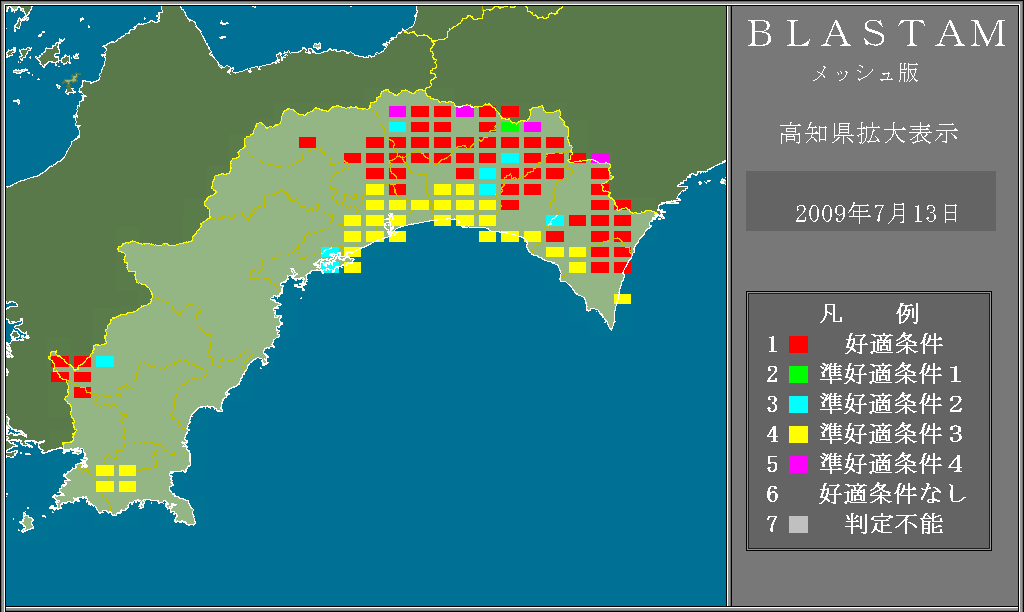1024x612 pixels.
Task: Click the gray legend swatch for 判定不能
Action: (x=798, y=524)
